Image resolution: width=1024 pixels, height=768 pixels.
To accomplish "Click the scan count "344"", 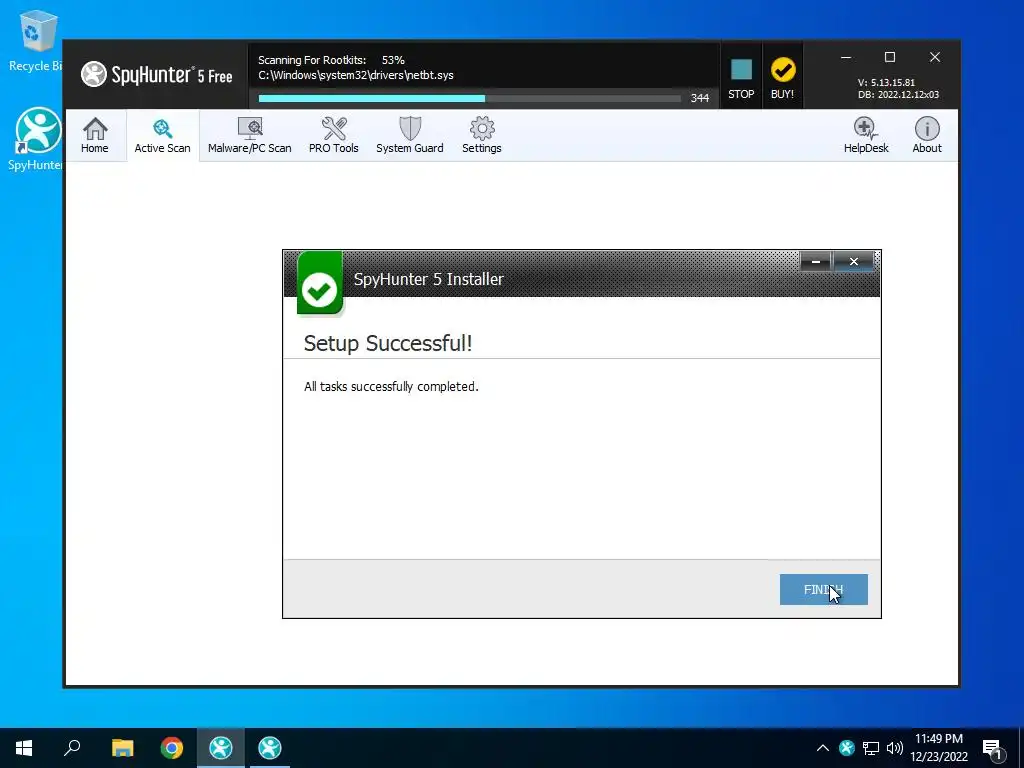I will point(699,98).
